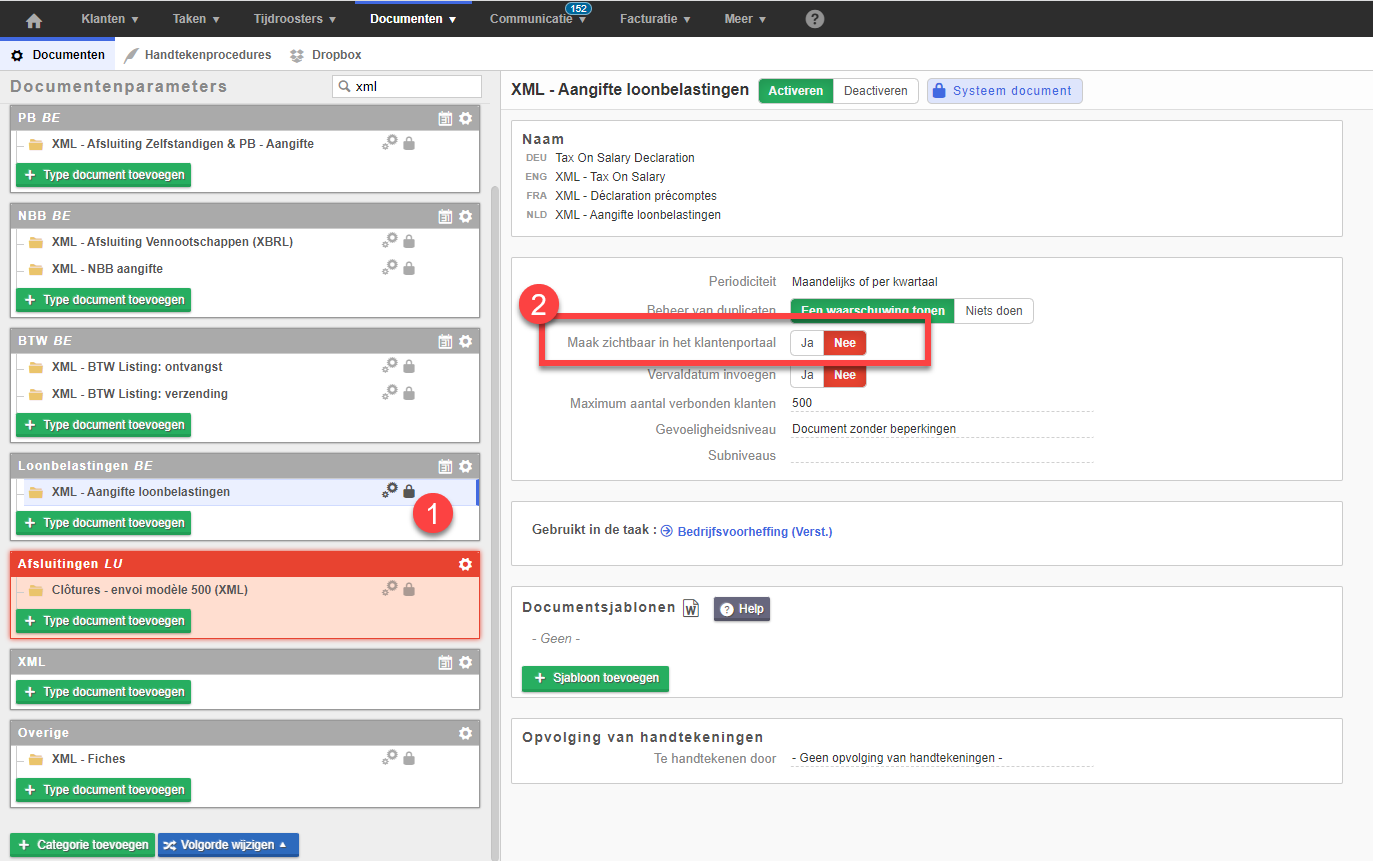Select Een waarschuwing tonen for duplicates

(872, 311)
